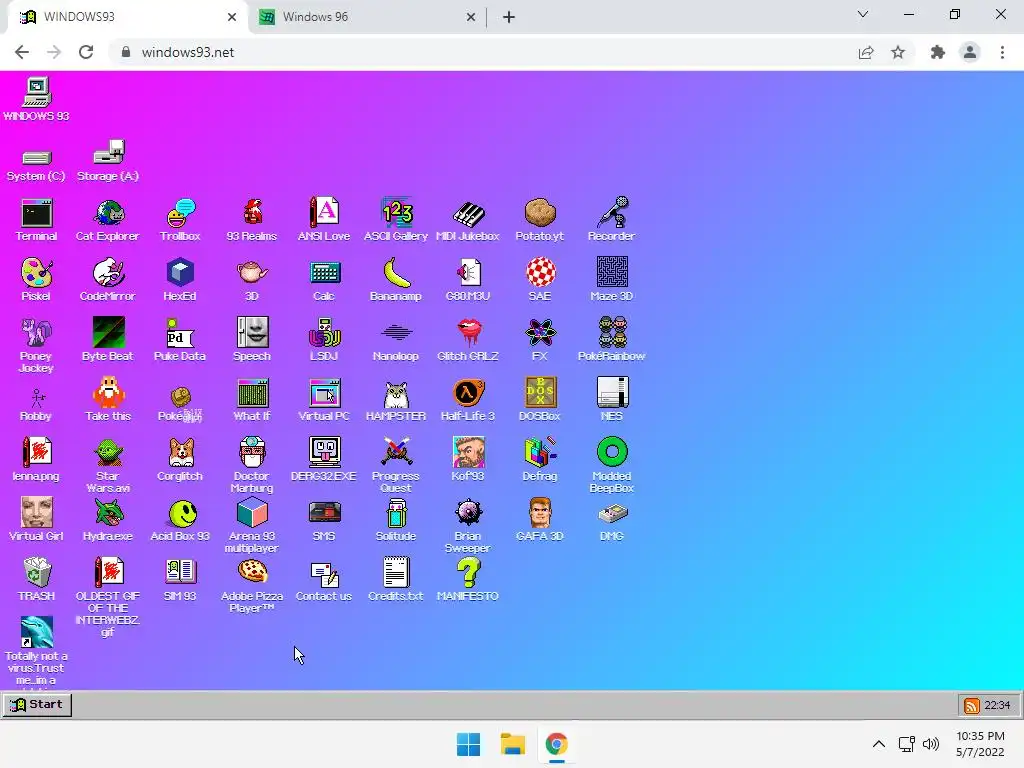
Task: Launch Brian Sweeper icon
Action: [x=468, y=526]
